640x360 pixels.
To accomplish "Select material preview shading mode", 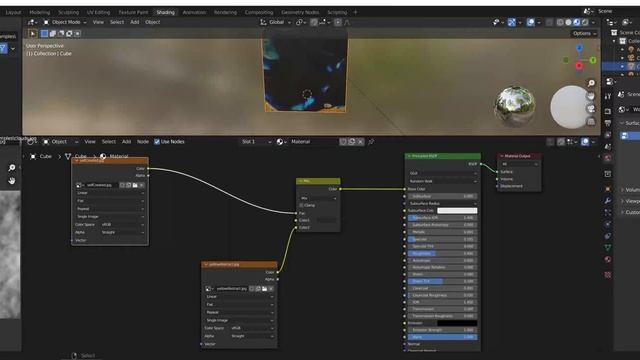I will tap(576, 22).
